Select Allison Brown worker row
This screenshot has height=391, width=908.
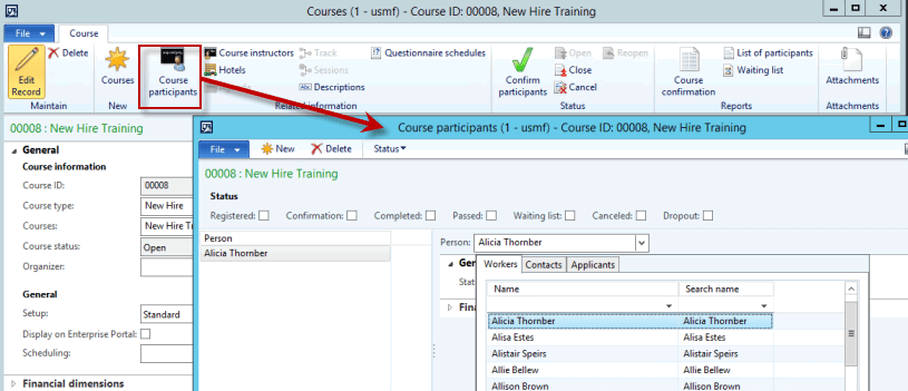point(630,385)
